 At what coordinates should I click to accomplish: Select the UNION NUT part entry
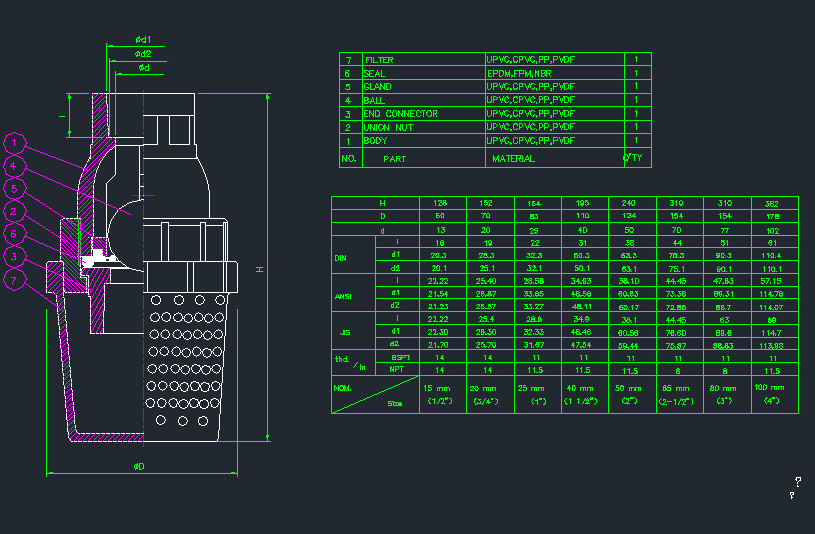tap(390, 127)
